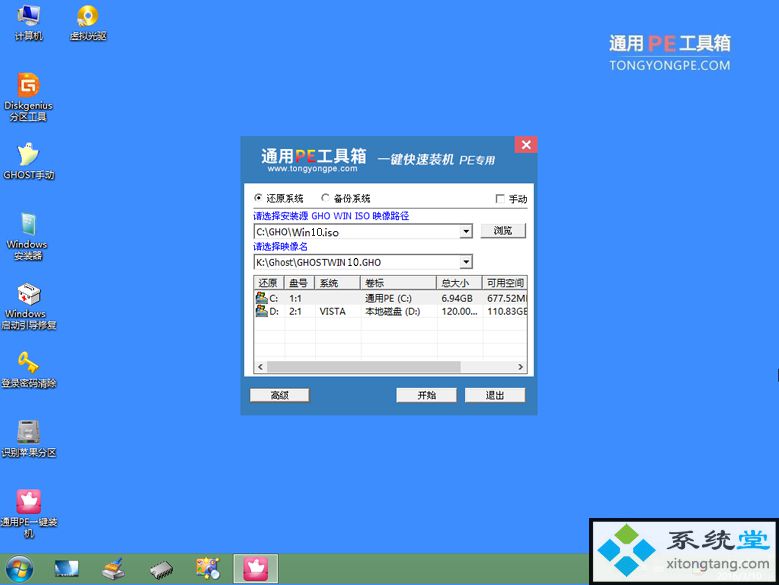Sort by the 可用空间 column header

tap(505, 283)
